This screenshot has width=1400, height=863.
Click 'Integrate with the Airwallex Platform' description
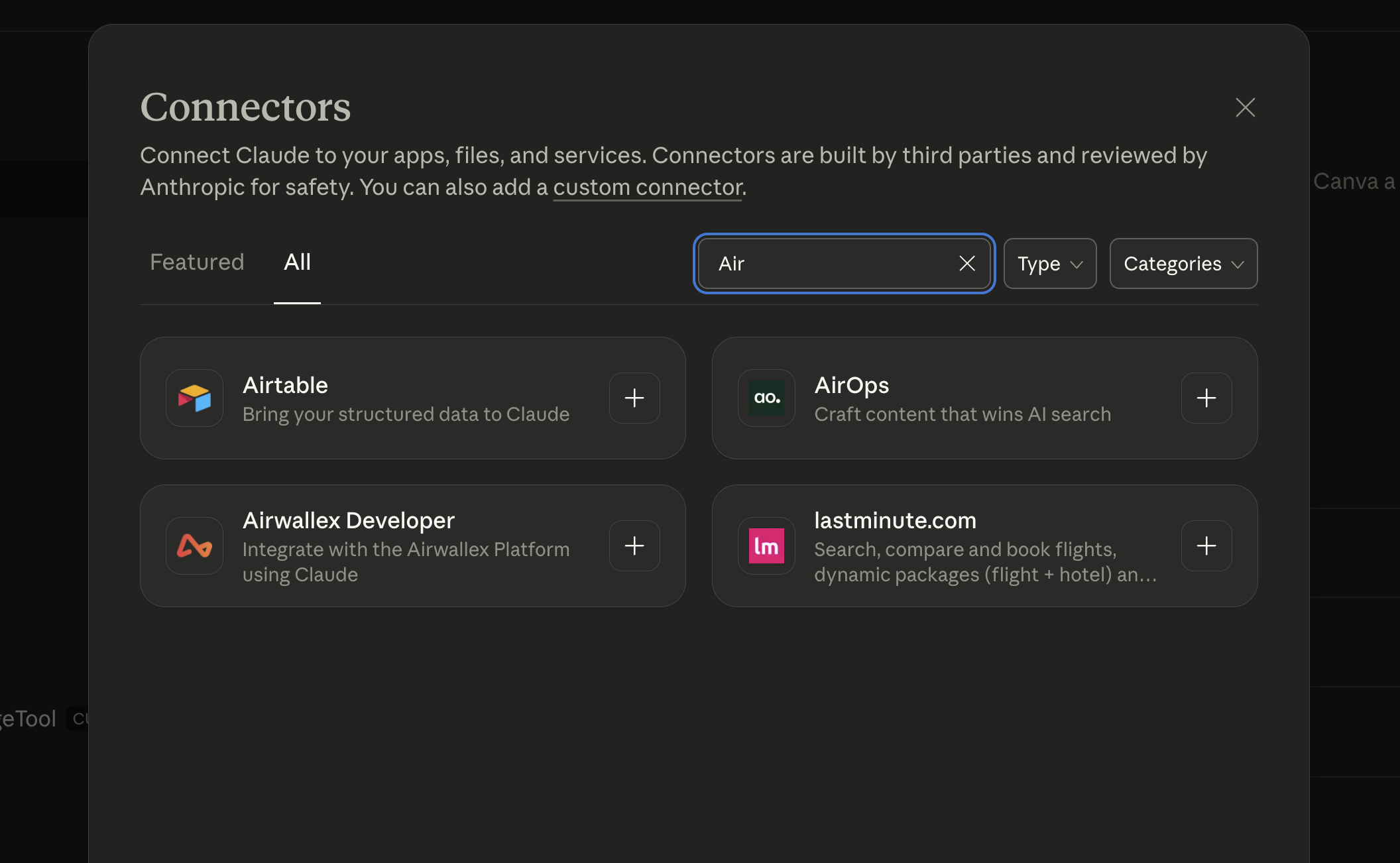pyautogui.click(x=406, y=561)
